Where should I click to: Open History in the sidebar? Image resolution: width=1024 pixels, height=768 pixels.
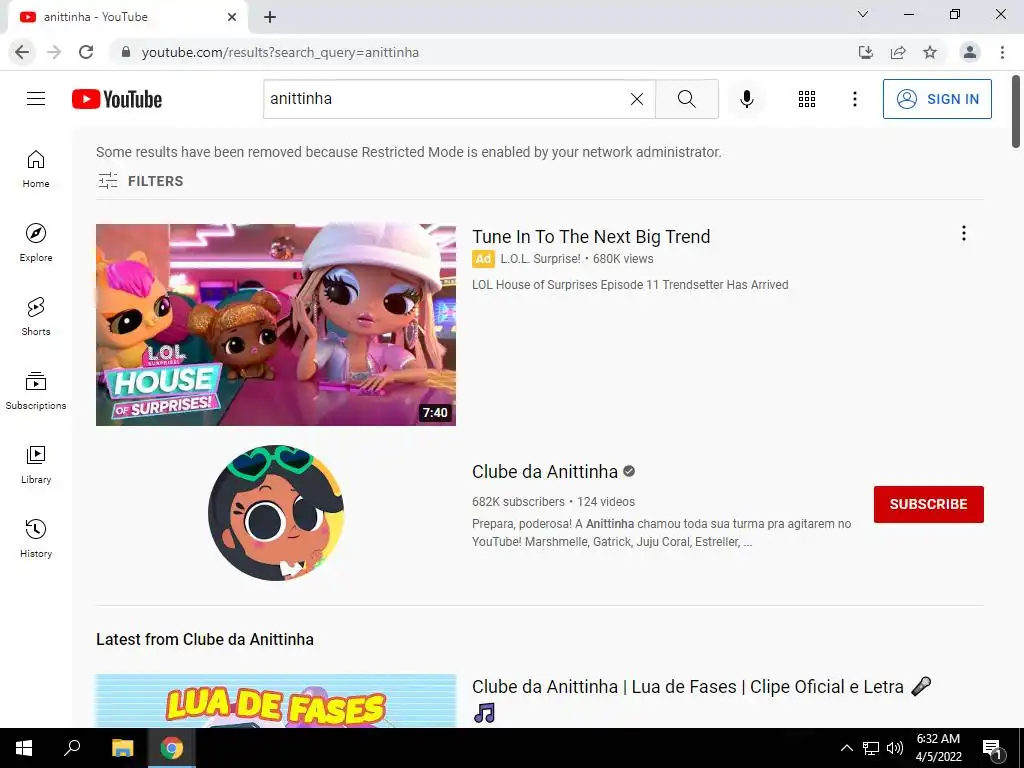pos(36,538)
